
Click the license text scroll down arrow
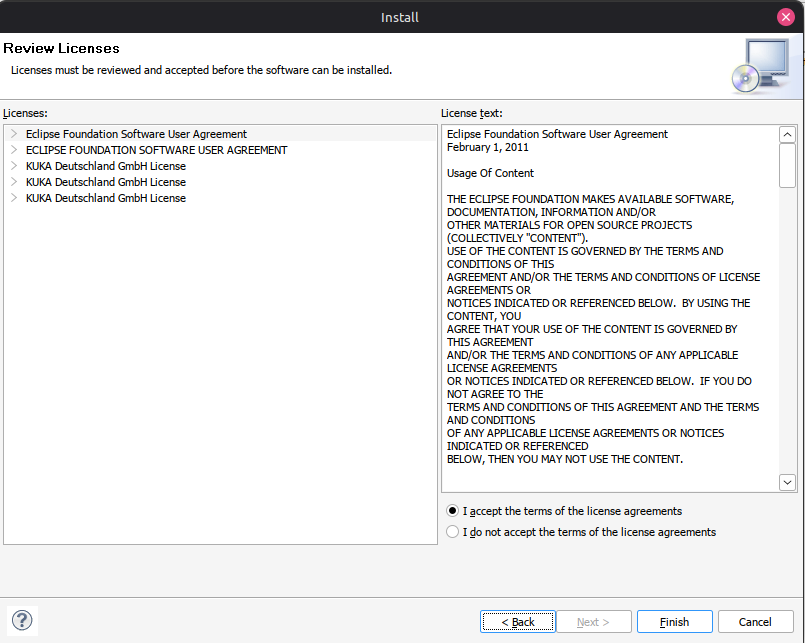[x=787, y=482]
